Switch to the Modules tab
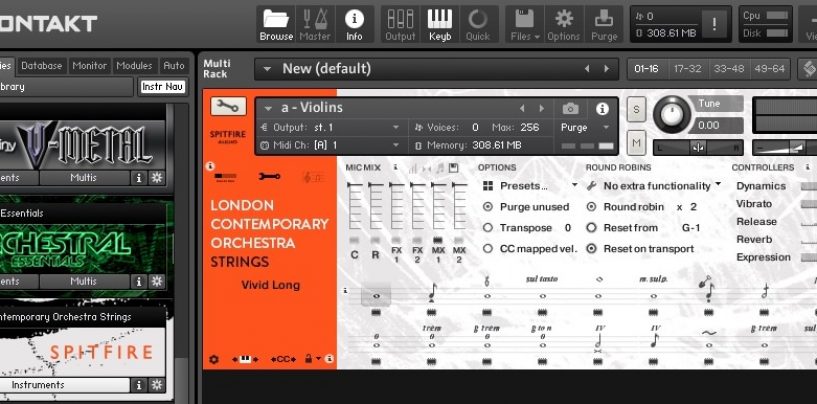This screenshot has width=817, height=404. [134, 66]
